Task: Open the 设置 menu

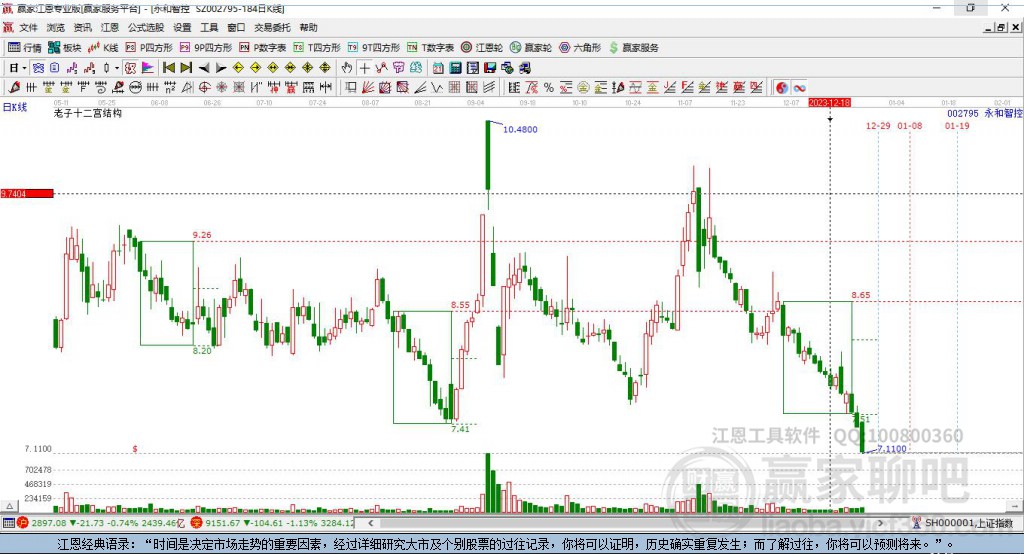Action: [x=182, y=27]
